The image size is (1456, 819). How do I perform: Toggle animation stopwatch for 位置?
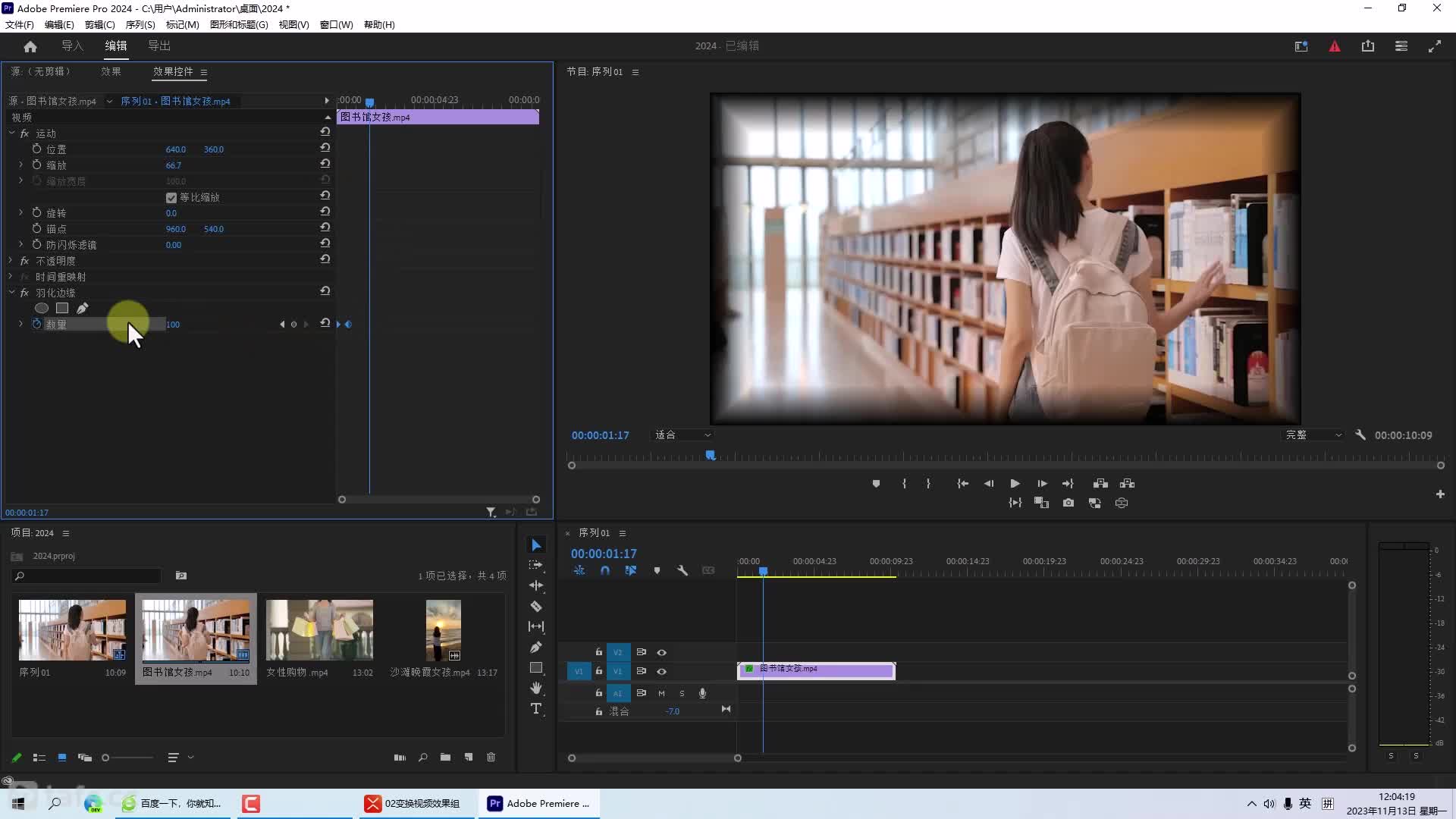pos(36,149)
